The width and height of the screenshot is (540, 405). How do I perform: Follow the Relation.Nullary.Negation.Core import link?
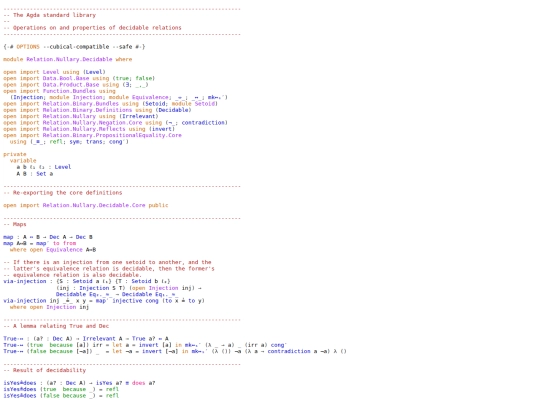coord(92,123)
